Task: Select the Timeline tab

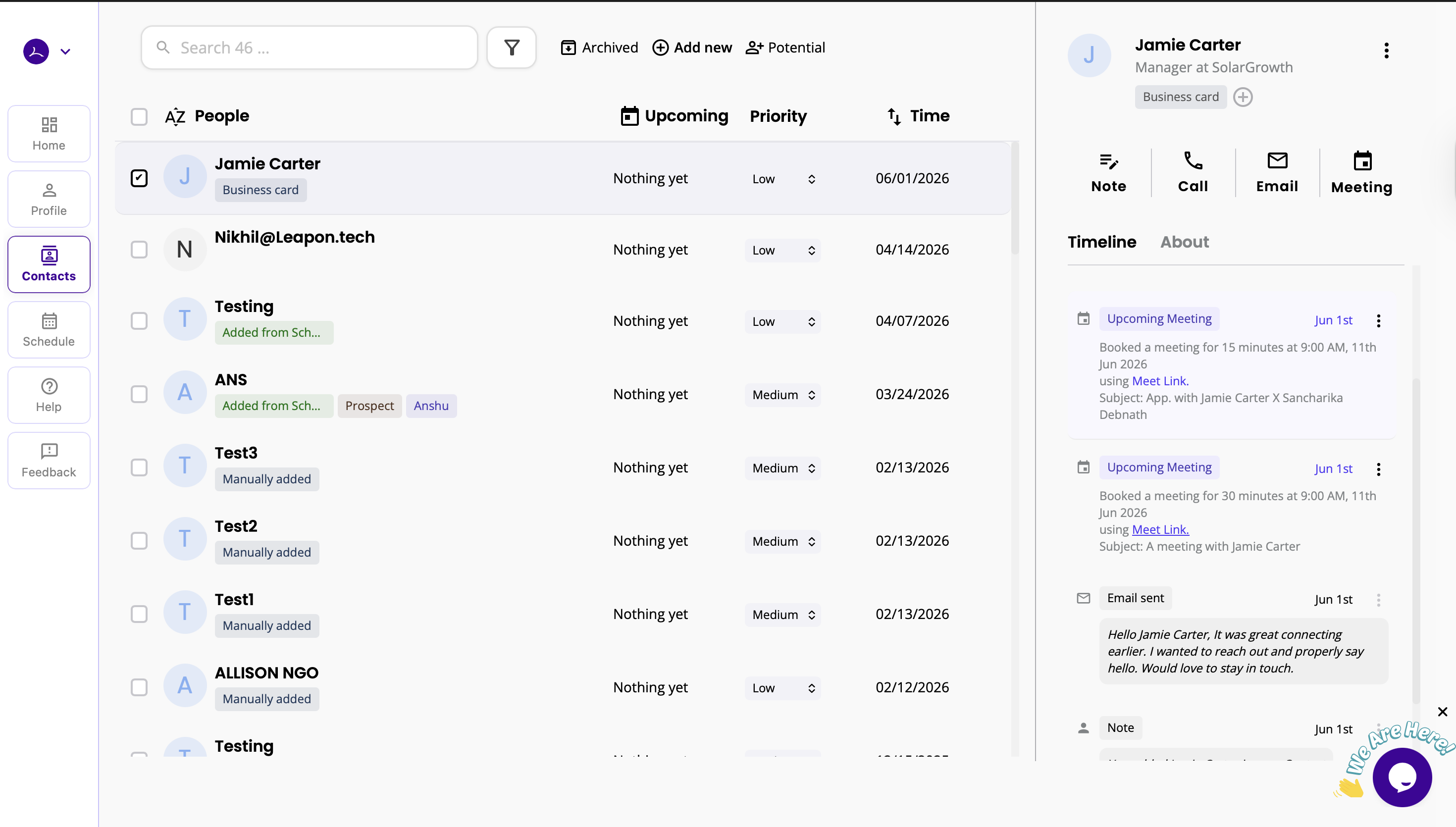Action: [x=1101, y=242]
